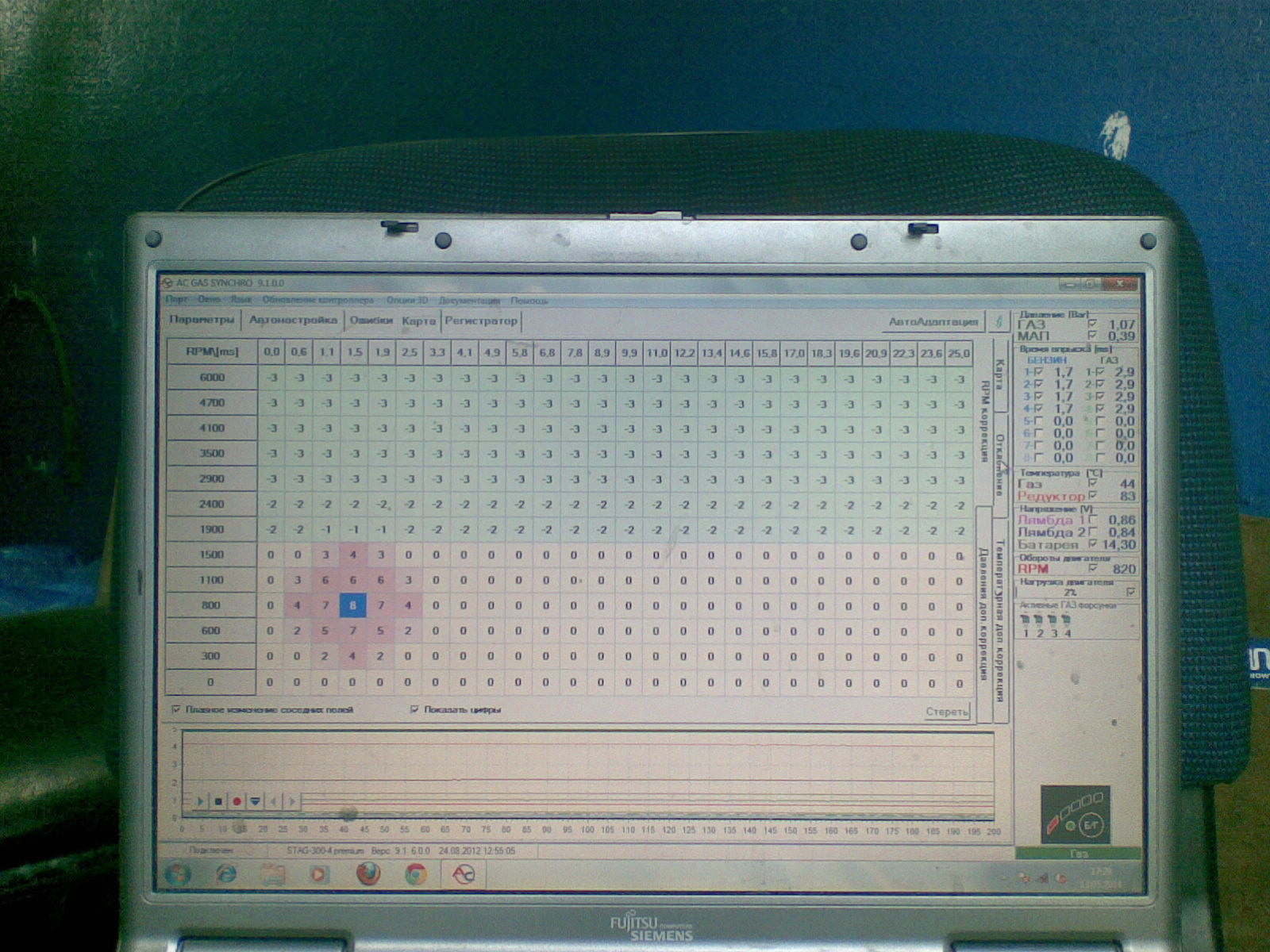Toggle 'Плавное изменение соседних полей' checkbox
The image size is (1270, 952).
(x=177, y=709)
